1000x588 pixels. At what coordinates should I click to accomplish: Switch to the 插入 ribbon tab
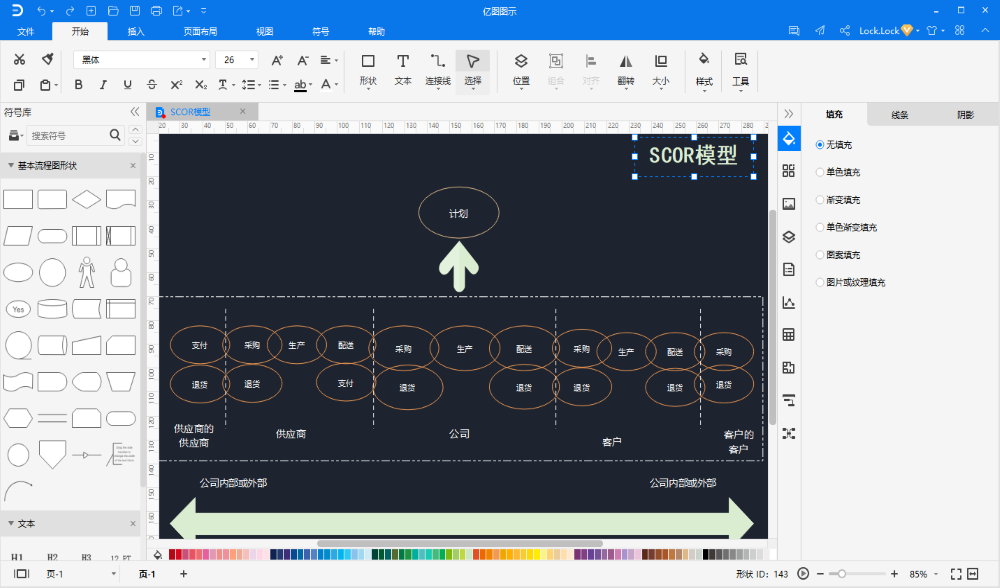pyautogui.click(x=136, y=31)
